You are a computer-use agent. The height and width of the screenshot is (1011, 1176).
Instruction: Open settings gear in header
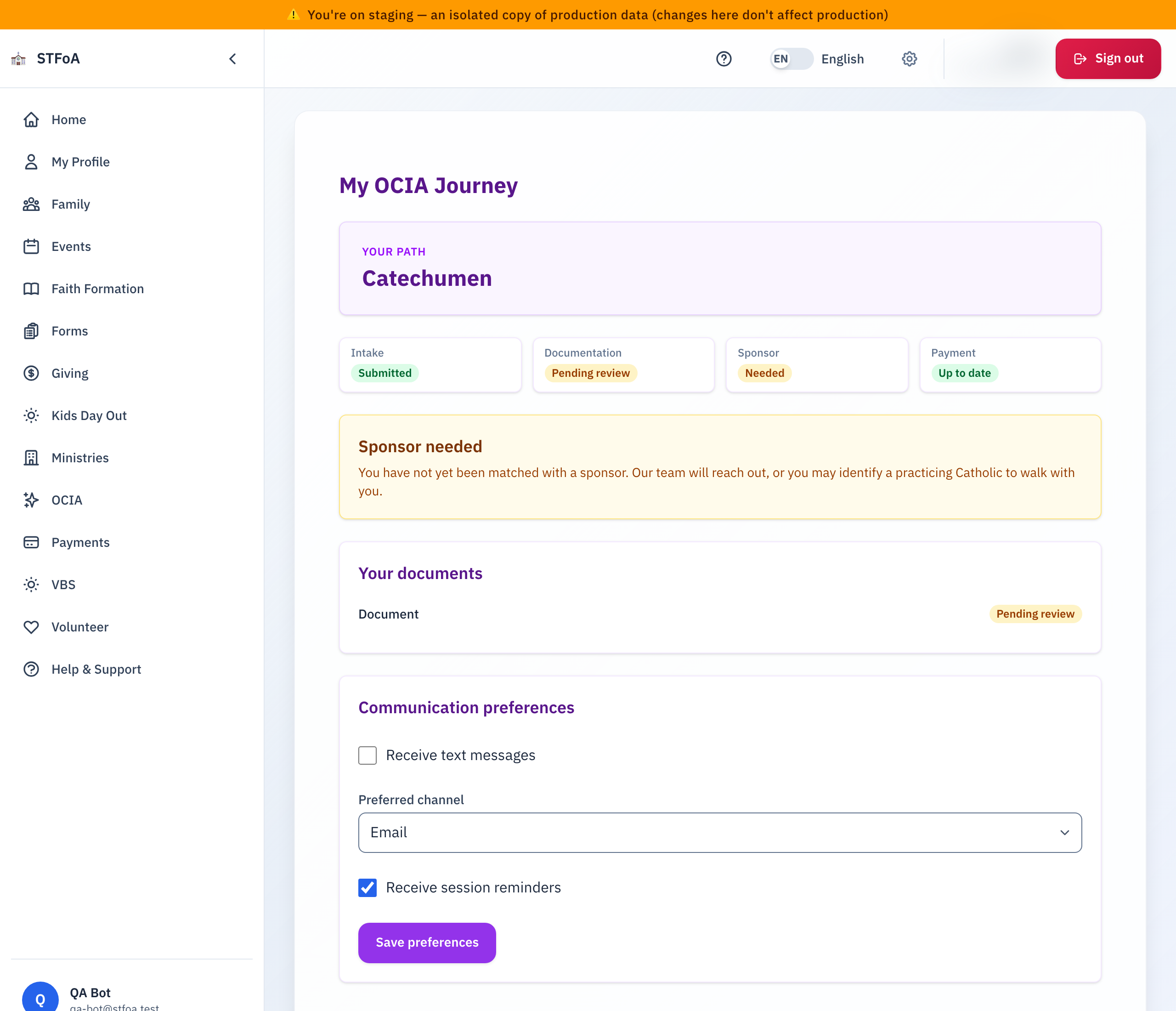click(909, 59)
